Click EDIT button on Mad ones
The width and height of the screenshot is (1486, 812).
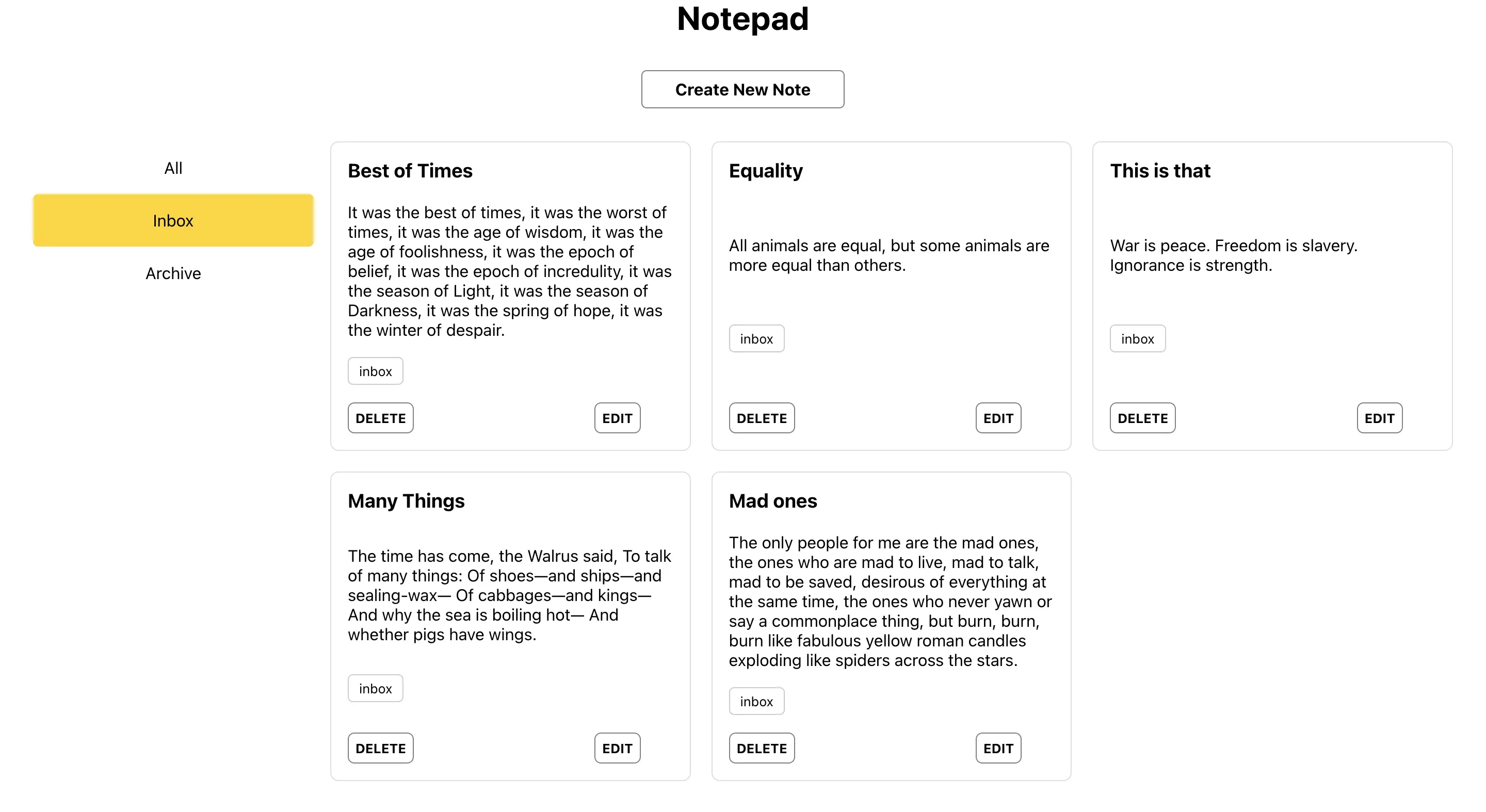998,748
